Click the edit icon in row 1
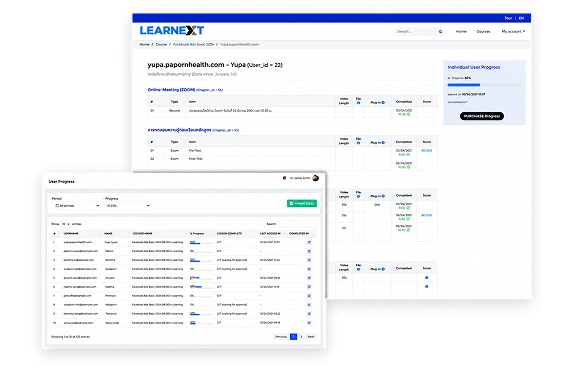 (309, 242)
